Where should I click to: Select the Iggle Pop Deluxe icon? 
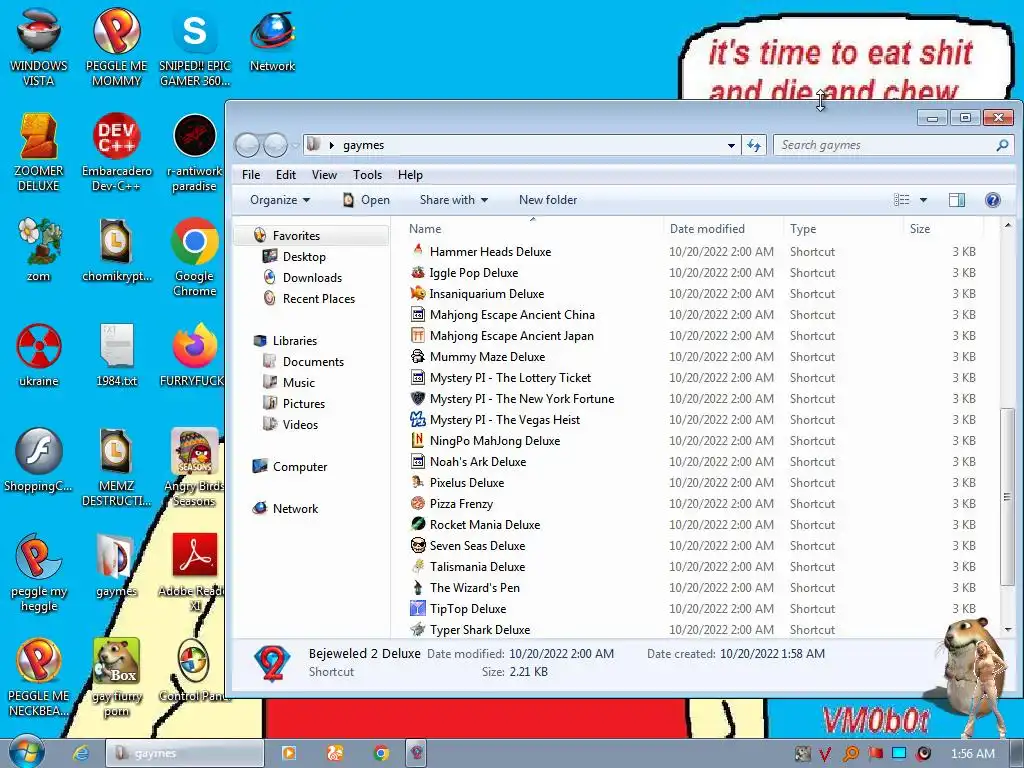coord(418,272)
